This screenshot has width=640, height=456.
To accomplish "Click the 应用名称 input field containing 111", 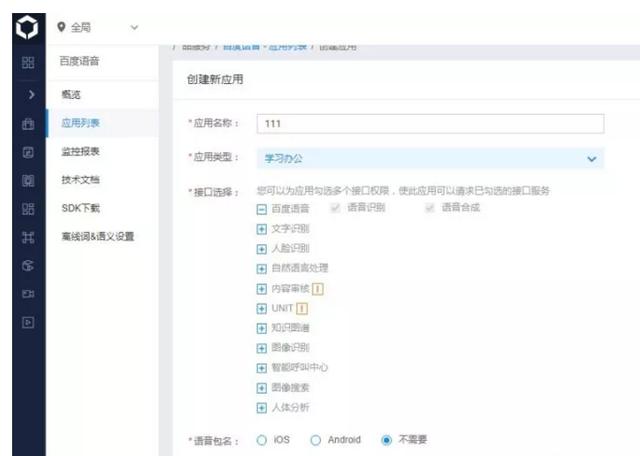I will click(x=430, y=124).
